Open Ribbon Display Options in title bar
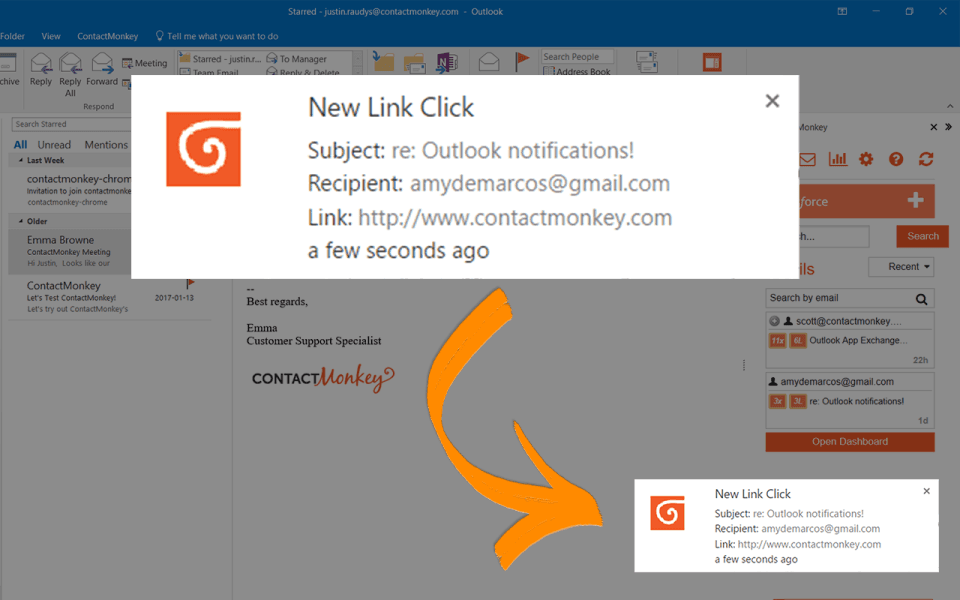The width and height of the screenshot is (960, 600). tap(843, 12)
